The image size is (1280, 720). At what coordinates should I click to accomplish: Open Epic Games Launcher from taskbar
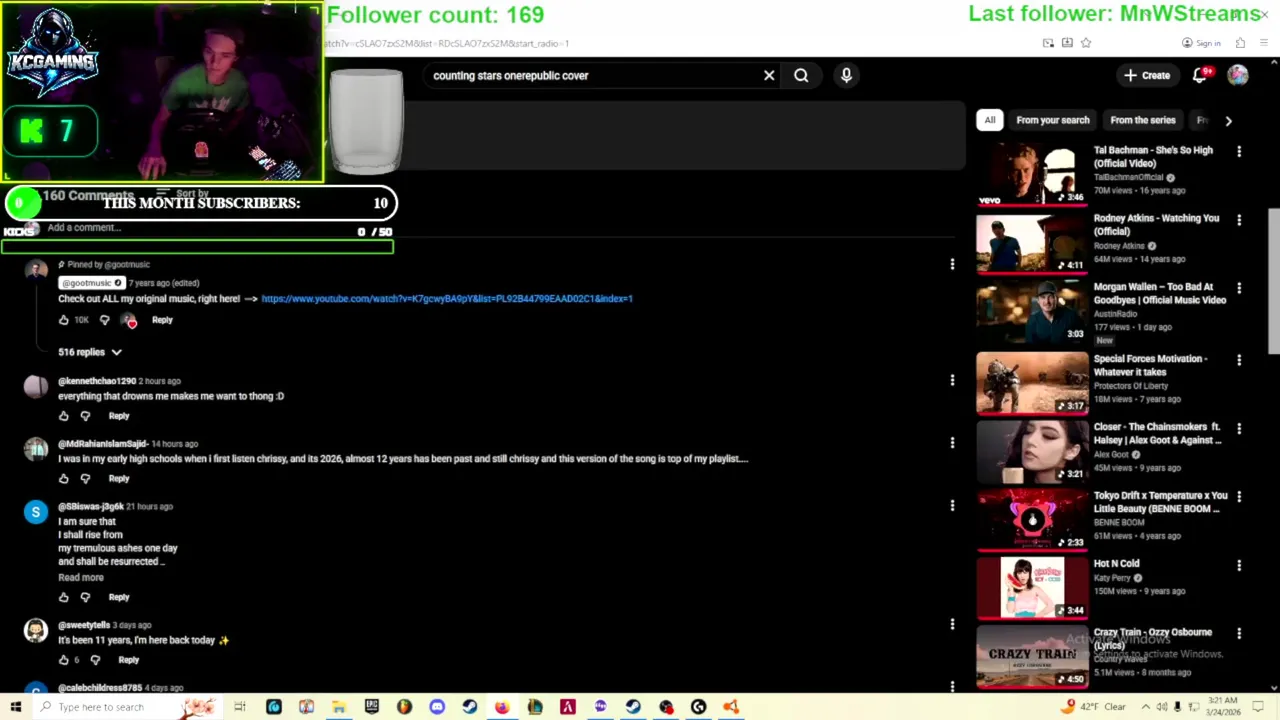click(x=371, y=707)
